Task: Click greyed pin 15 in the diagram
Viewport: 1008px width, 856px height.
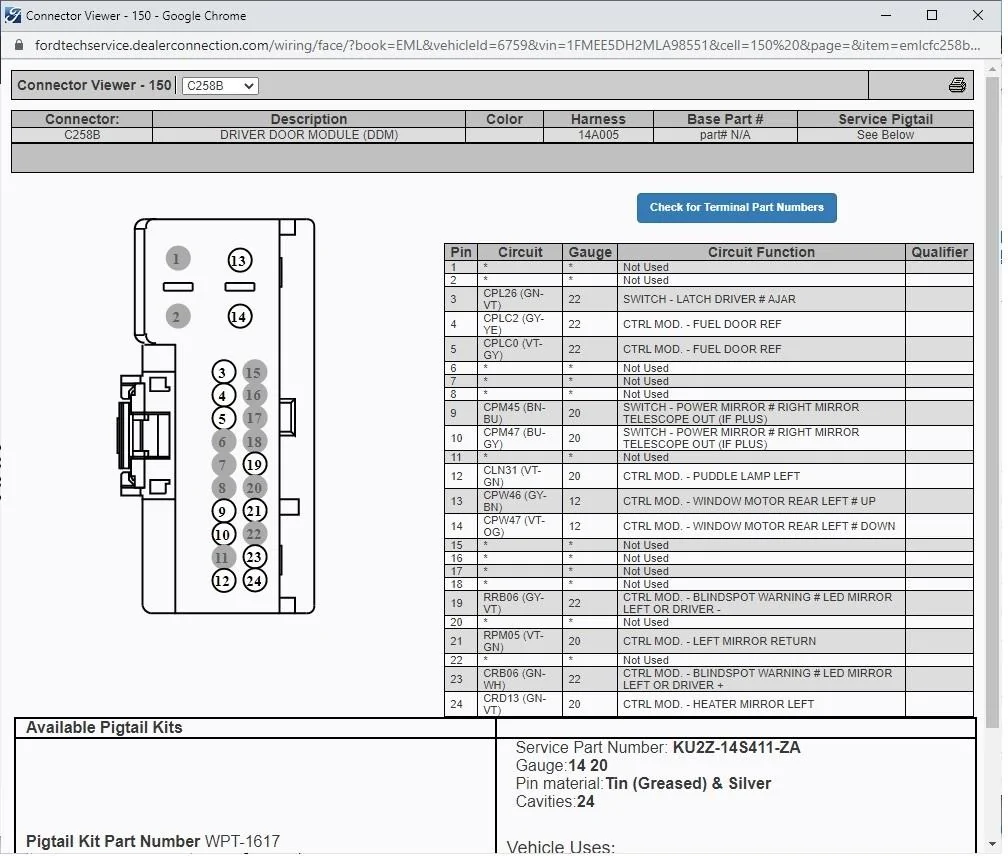Action: (x=255, y=372)
